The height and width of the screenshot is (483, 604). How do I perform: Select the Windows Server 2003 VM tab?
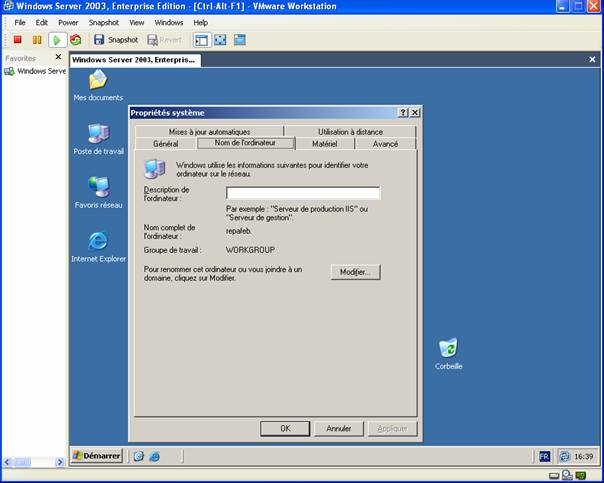pyautogui.click(x=135, y=60)
